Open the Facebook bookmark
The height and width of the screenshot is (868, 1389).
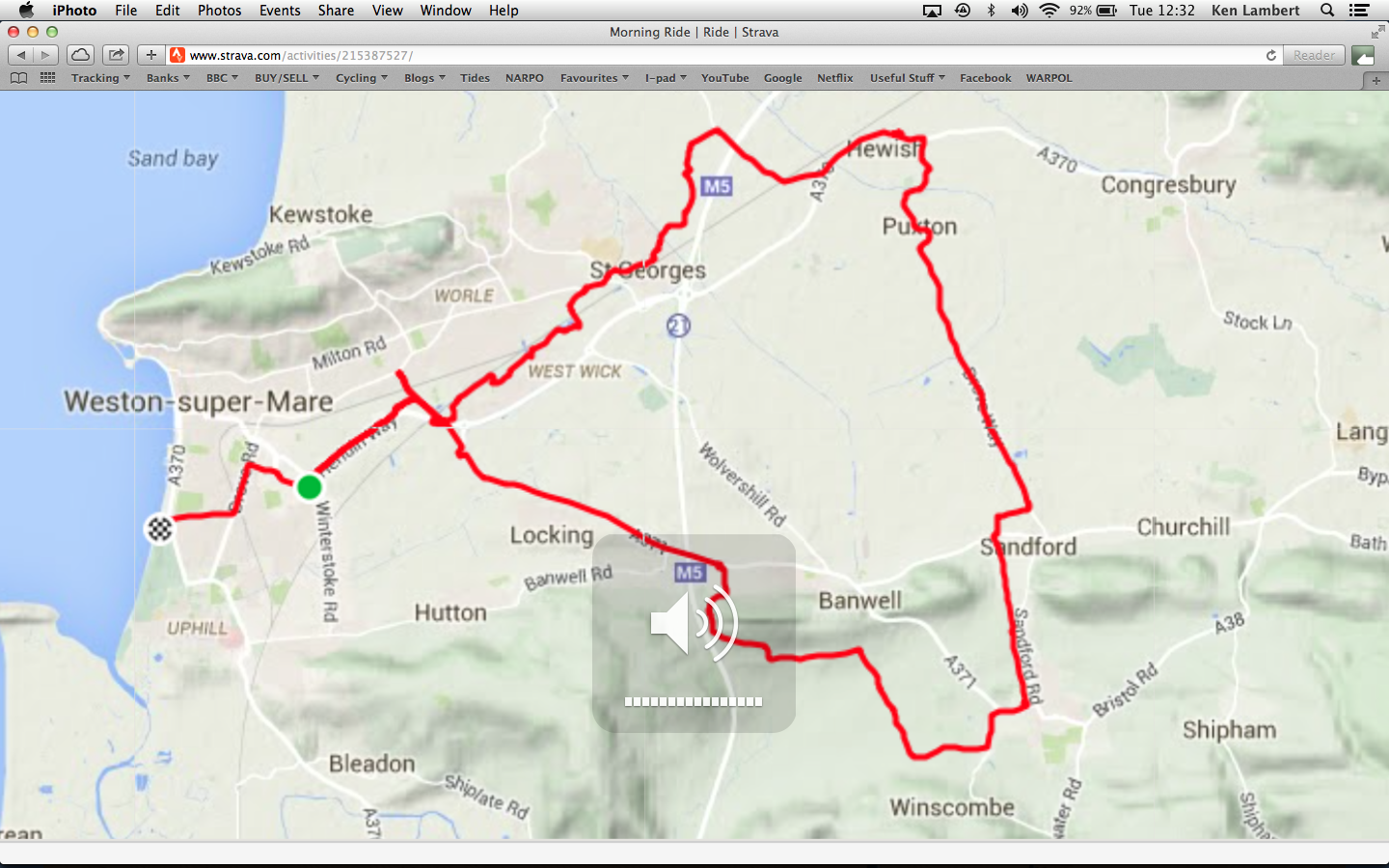pyautogui.click(x=985, y=78)
